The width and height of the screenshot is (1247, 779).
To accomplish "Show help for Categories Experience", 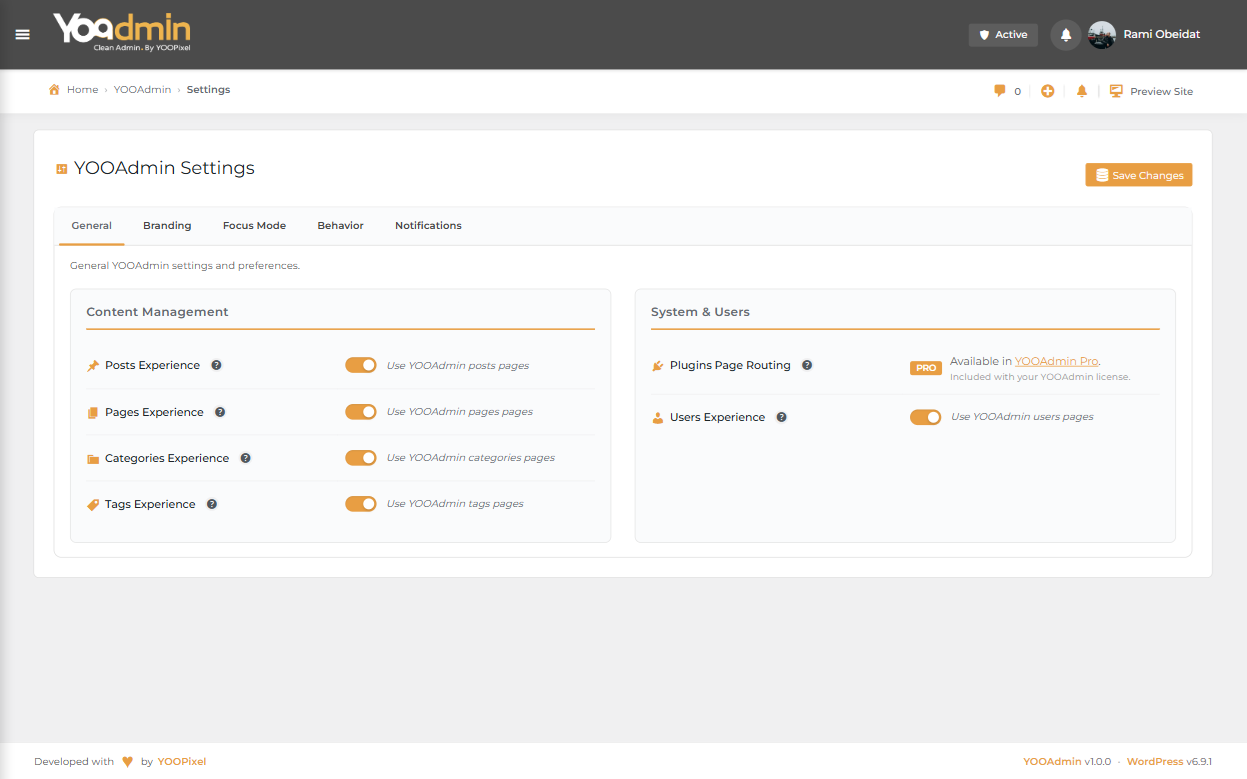I will pos(245,458).
